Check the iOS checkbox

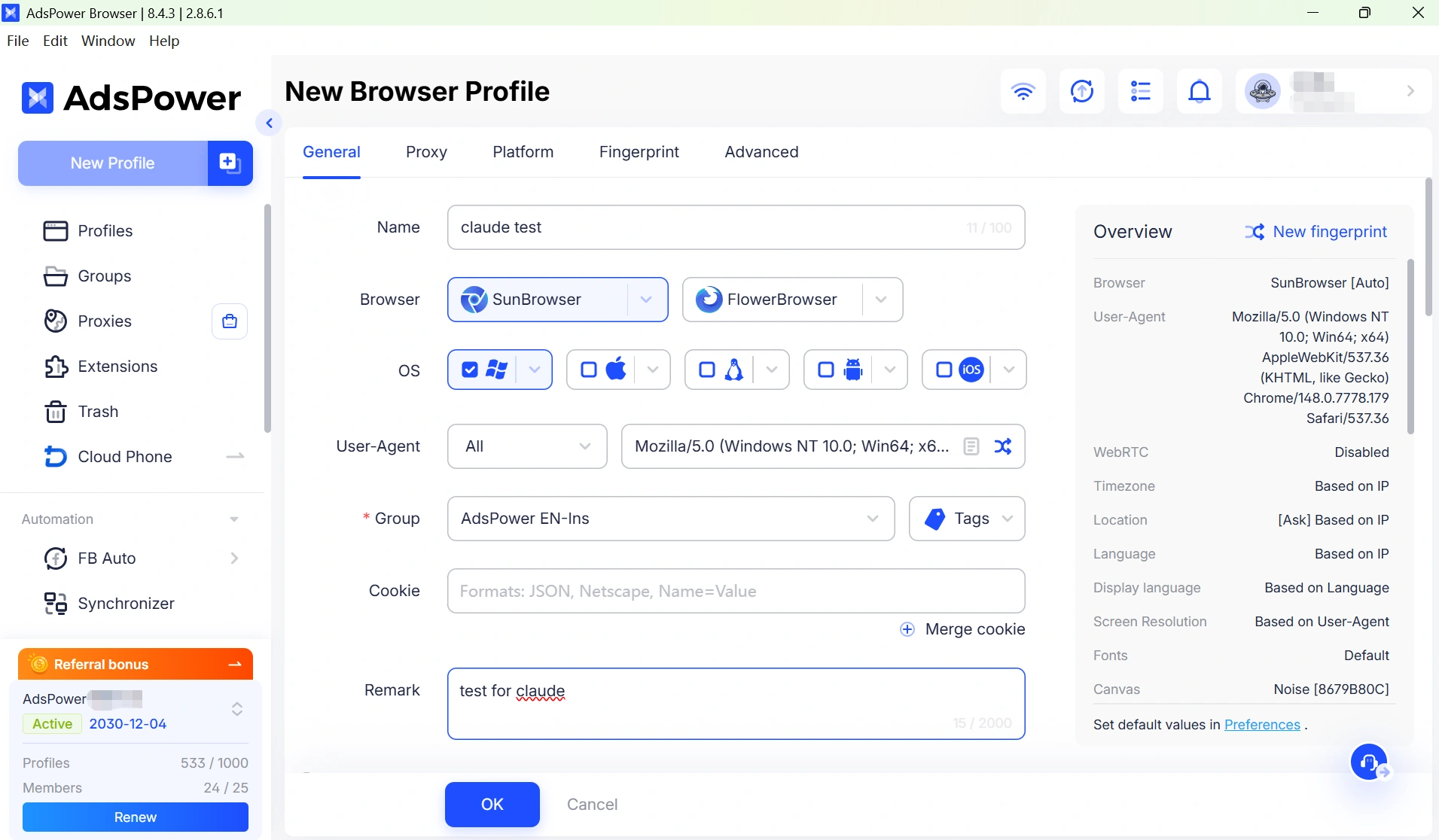tap(944, 370)
